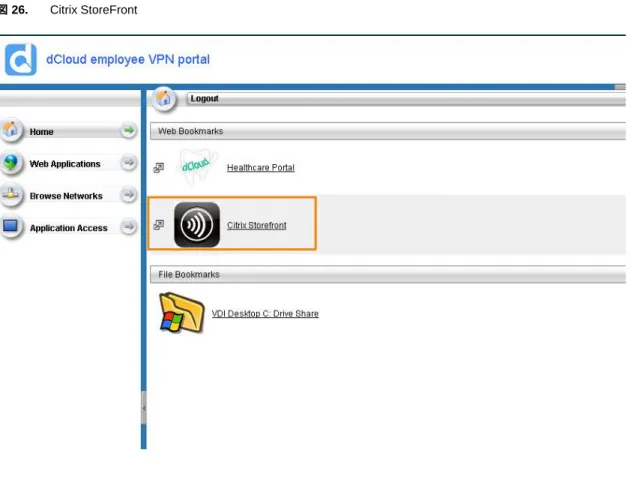This screenshot has width=637, height=477.
Task: Open Home in the sidebar
Action: 41,132
